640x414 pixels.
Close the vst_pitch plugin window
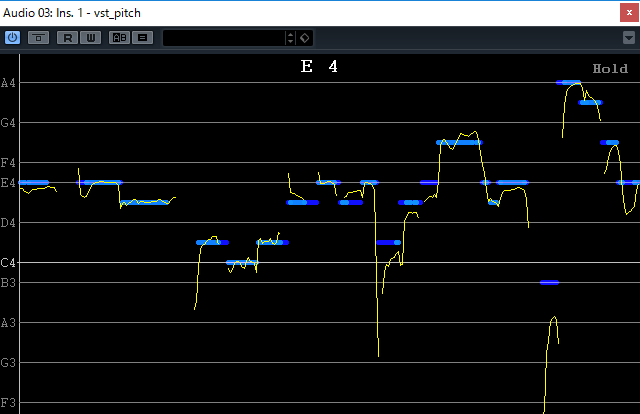click(629, 13)
